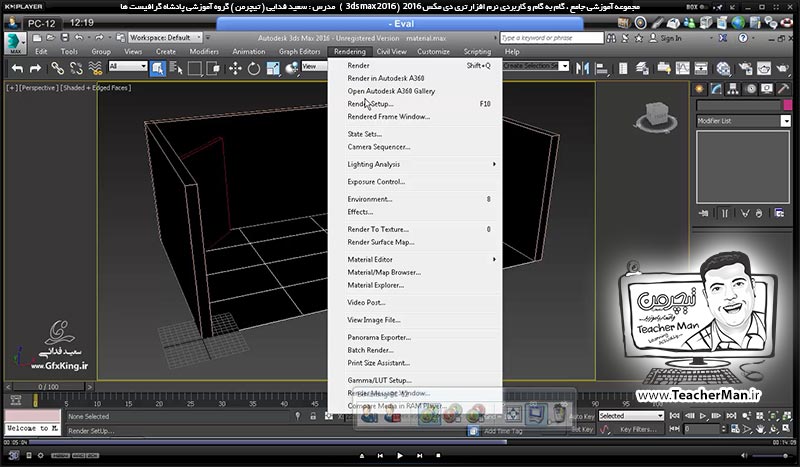
Task: Open the selection filter All dropdown
Action: (x=128, y=66)
